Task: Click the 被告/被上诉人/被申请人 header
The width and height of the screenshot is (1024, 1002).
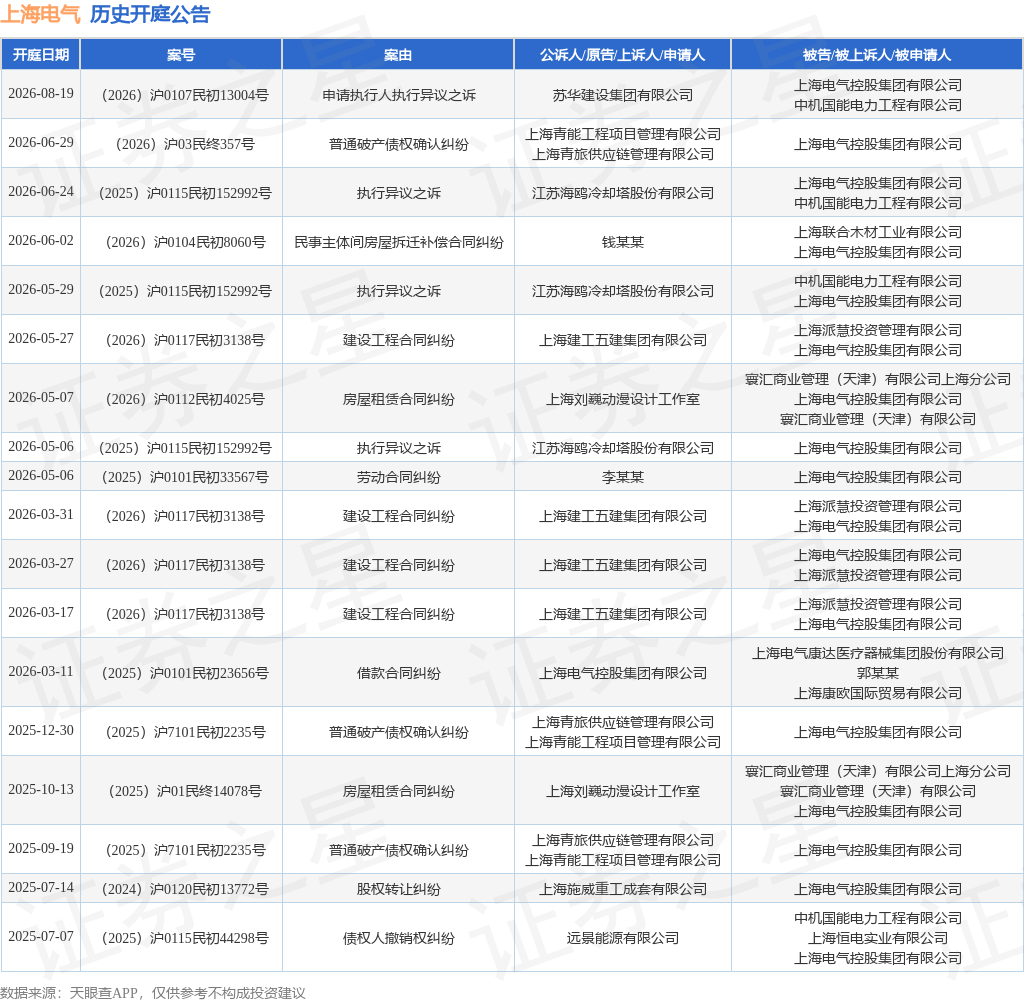Action: [x=877, y=55]
